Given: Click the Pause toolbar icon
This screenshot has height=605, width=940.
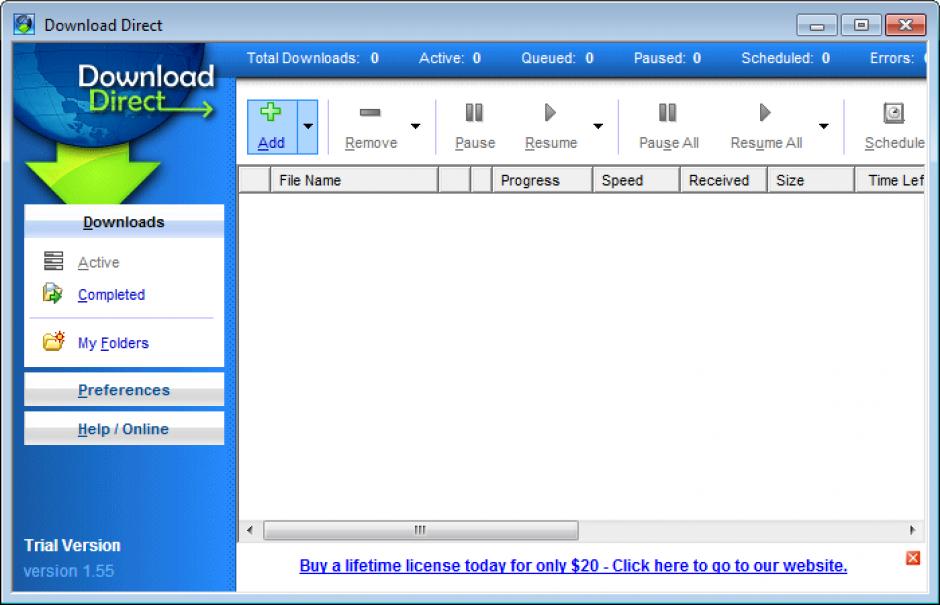Looking at the screenshot, I should point(474,113).
